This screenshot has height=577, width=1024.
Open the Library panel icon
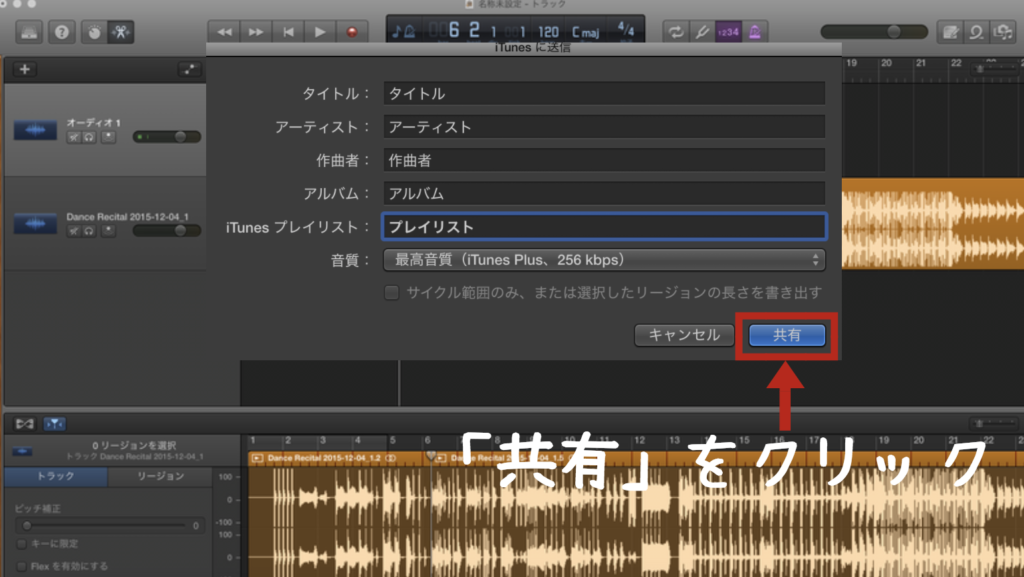[29, 32]
